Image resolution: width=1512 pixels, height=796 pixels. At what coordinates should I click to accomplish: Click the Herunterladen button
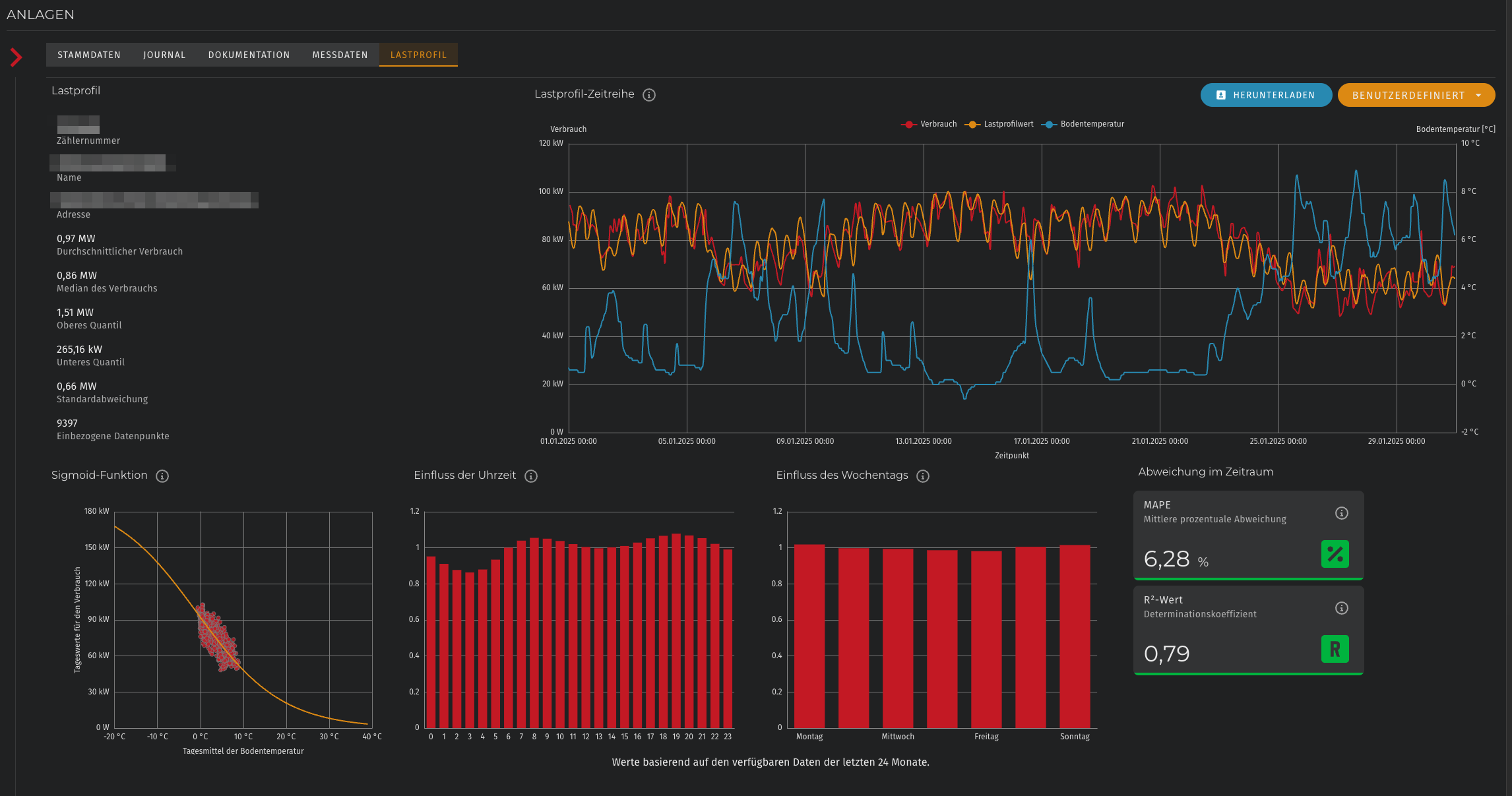pyautogui.click(x=1266, y=96)
